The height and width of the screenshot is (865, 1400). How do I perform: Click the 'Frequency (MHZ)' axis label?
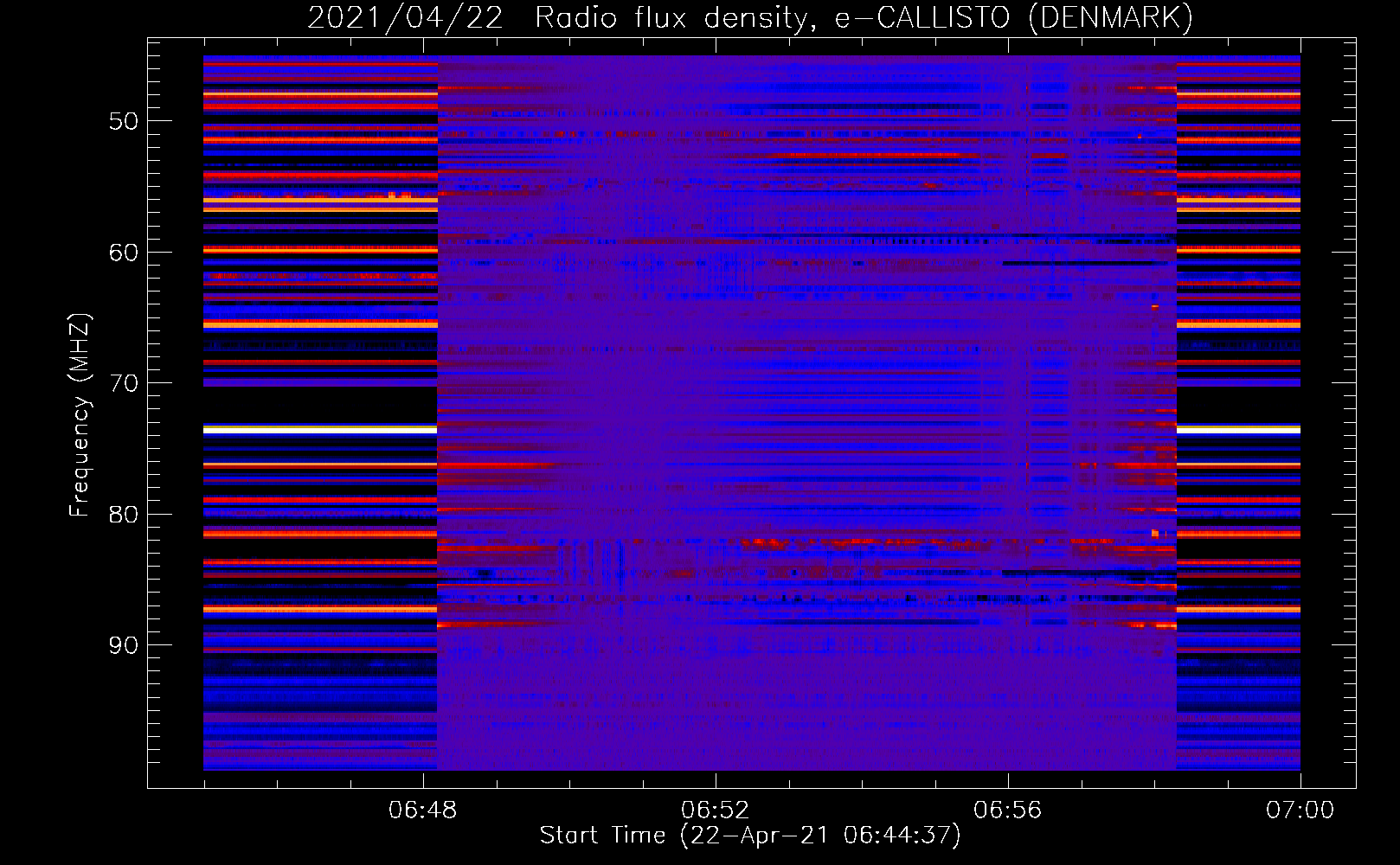click(x=80, y=415)
